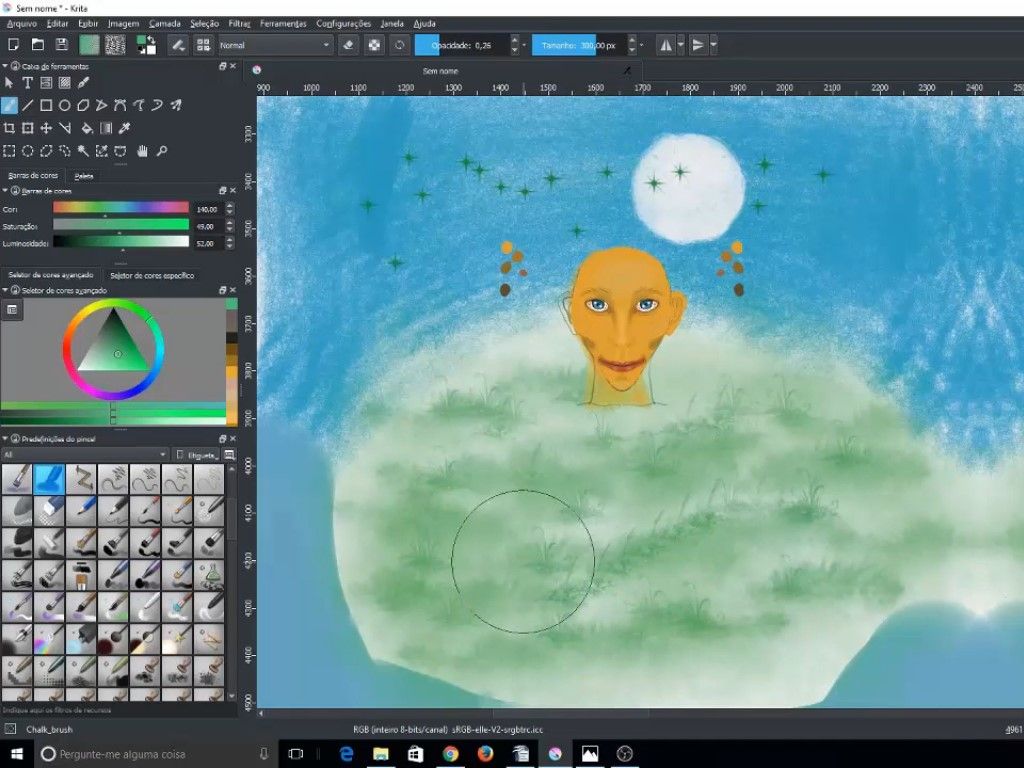Click the Etiqueta button in brush presets
The height and width of the screenshot is (768, 1024).
196,455
